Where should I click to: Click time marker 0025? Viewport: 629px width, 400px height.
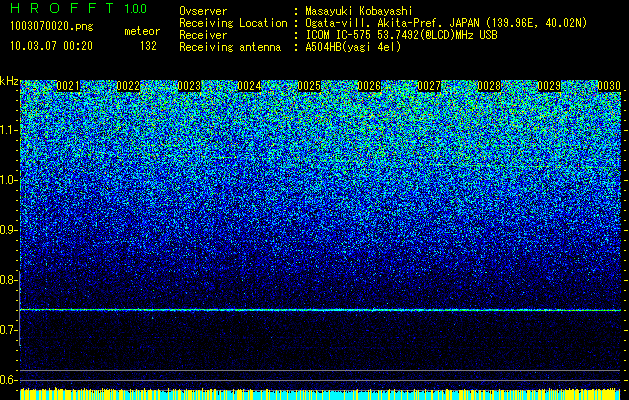[x=309, y=86]
